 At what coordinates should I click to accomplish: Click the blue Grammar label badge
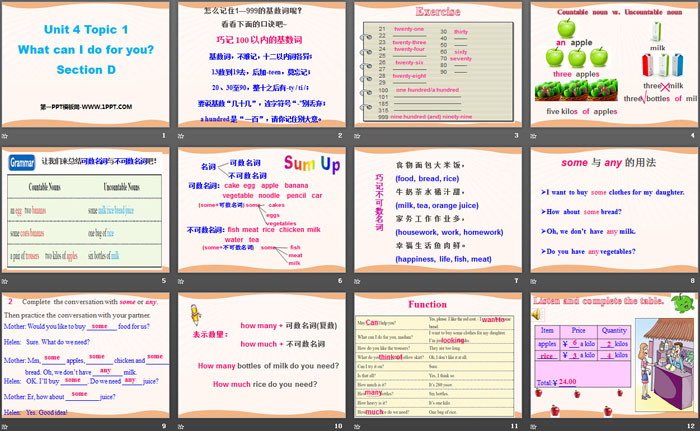click(x=22, y=161)
